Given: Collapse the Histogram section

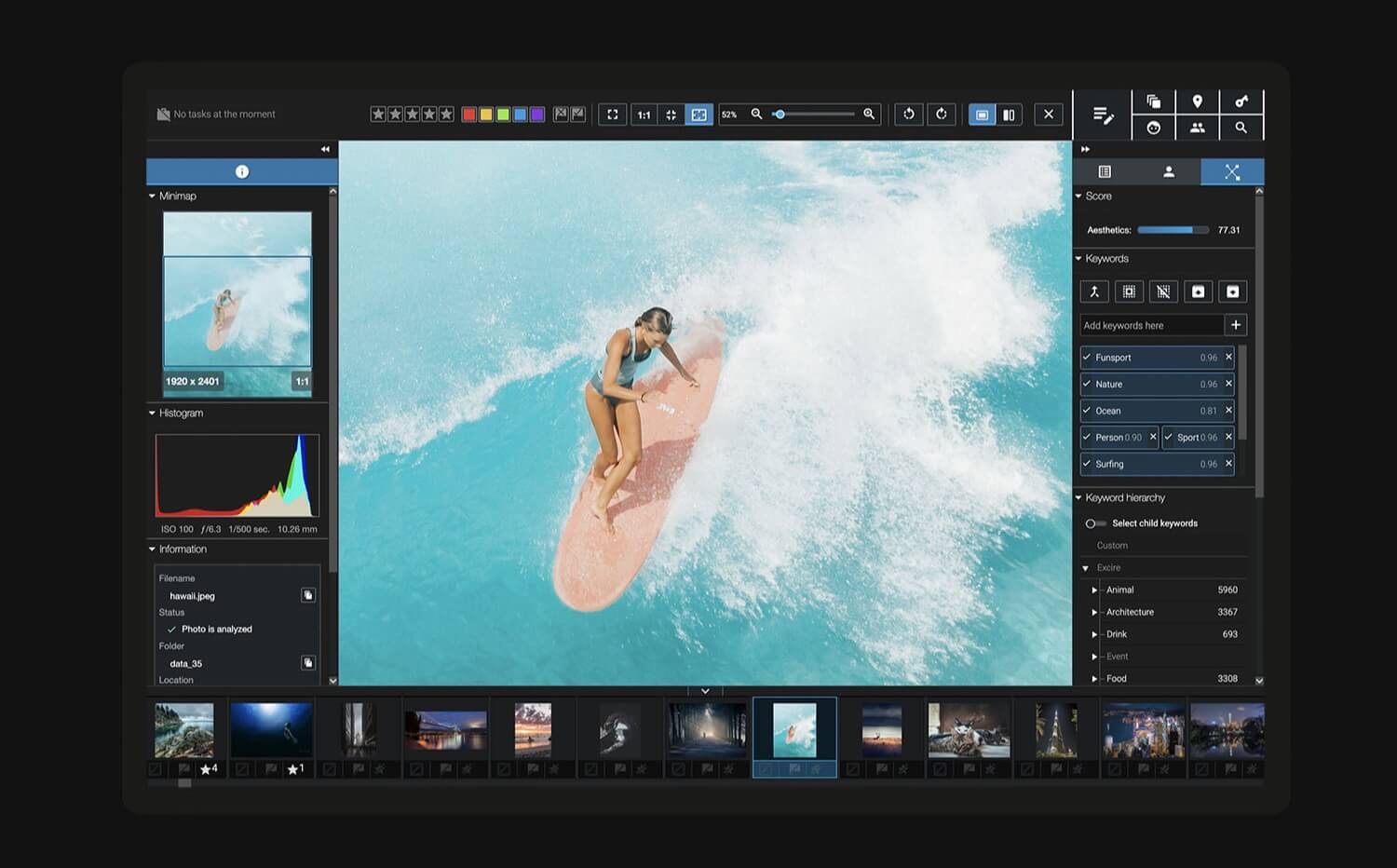Looking at the screenshot, I should click(x=152, y=414).
